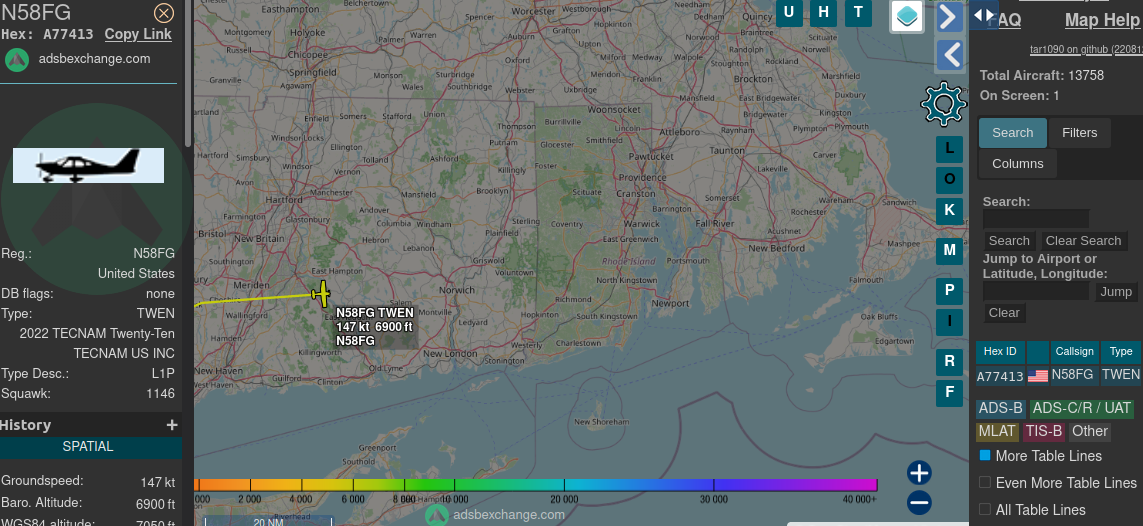Click the two-arrow collapse sidebar button
The width and height of the screenshot is (1143, 526).
click(x=984, y=15)
